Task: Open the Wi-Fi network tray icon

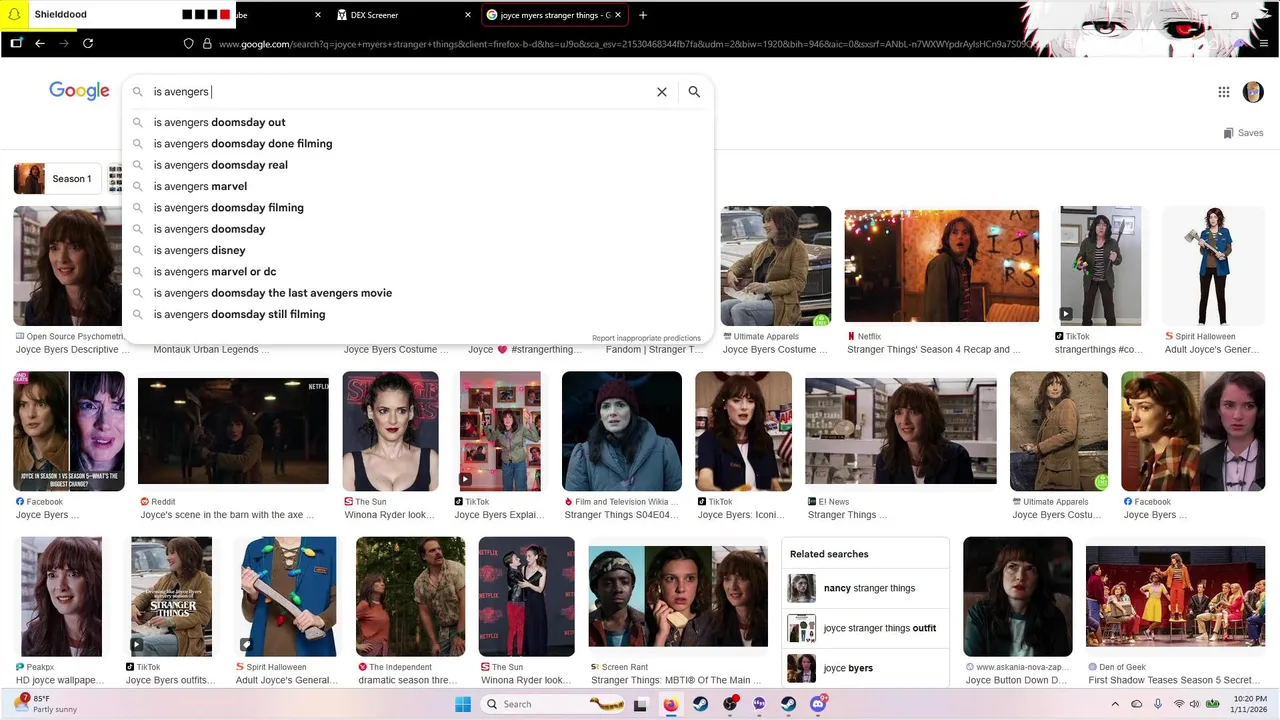Action: pos(1180,705)
